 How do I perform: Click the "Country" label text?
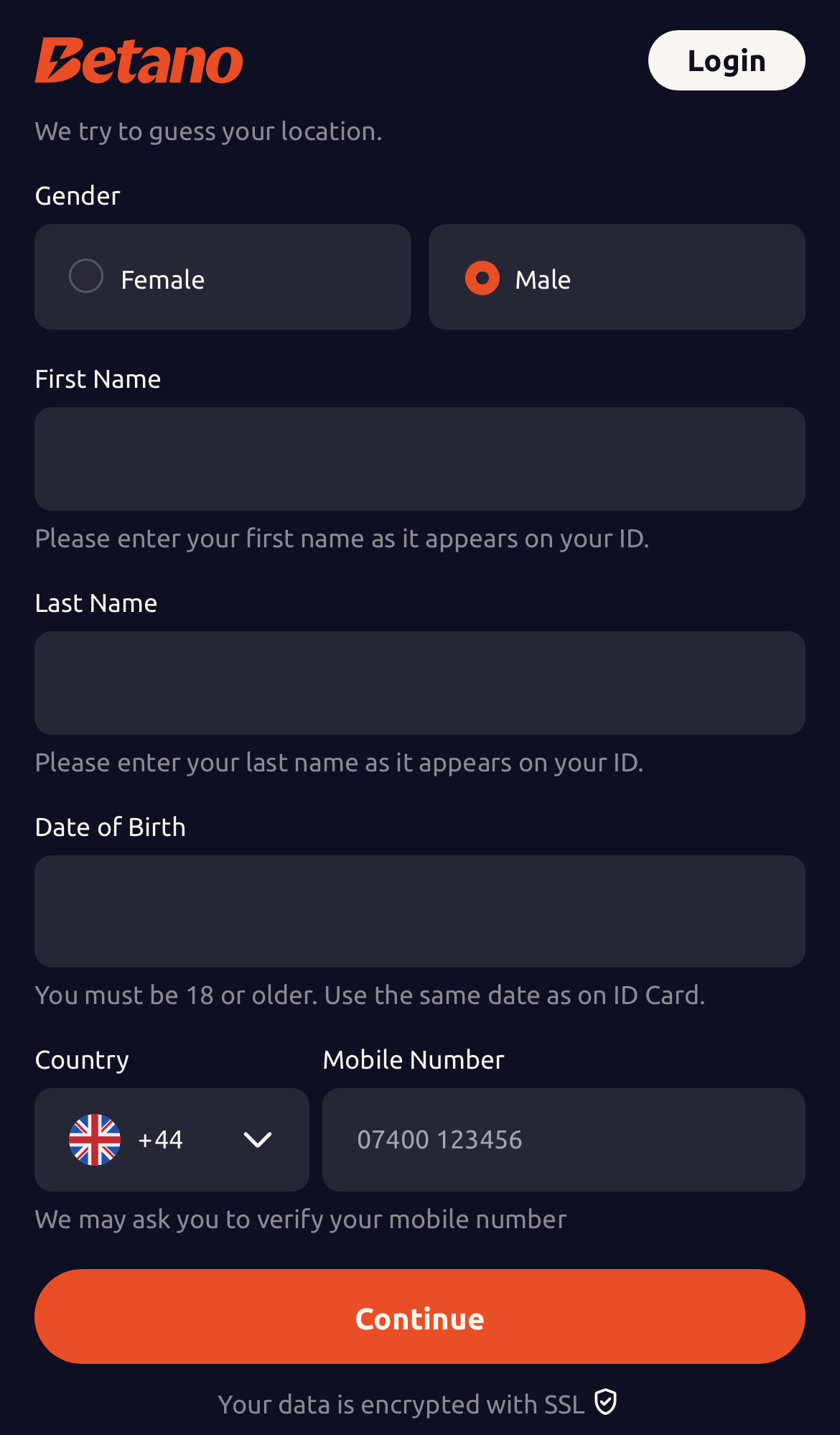(82, 1060)
